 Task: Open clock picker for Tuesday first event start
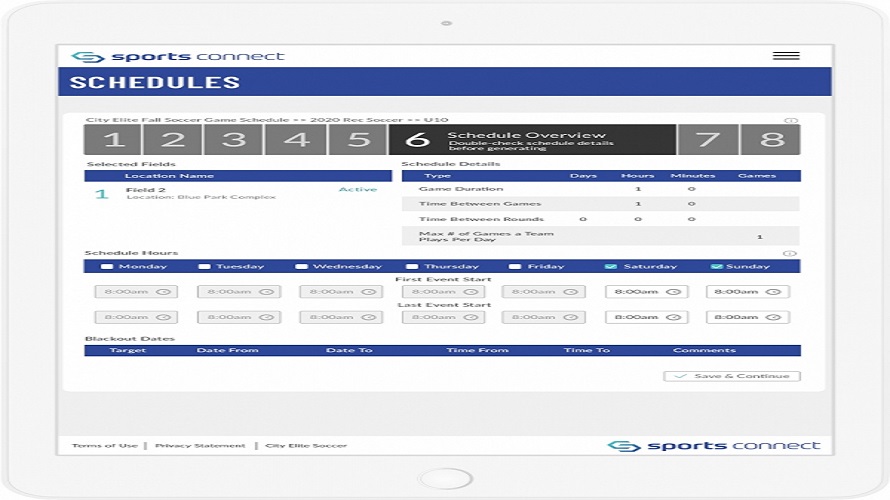(266, 292)
